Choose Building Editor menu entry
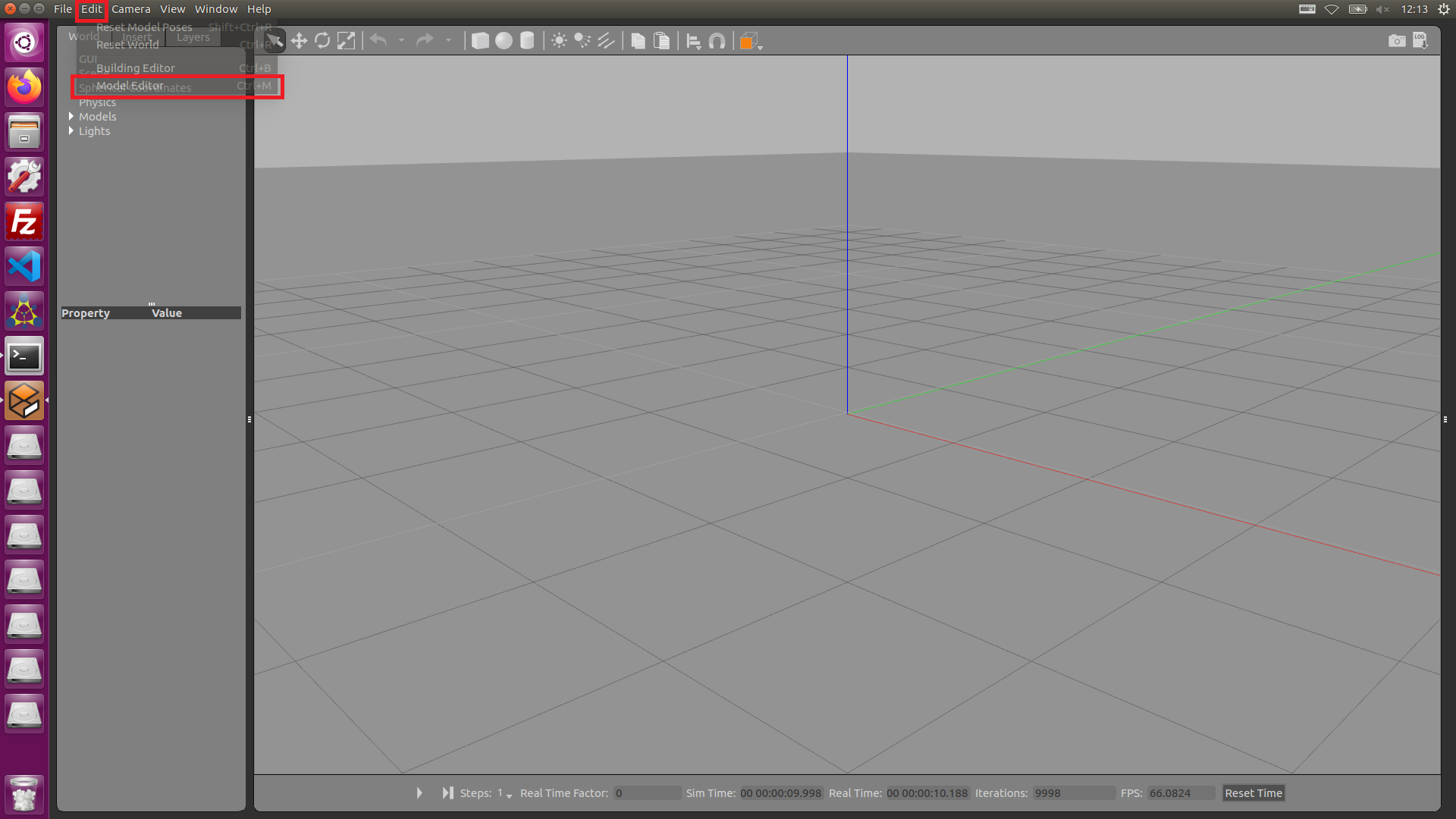This screenshot has height=819, width=1456. coord(135,68)
